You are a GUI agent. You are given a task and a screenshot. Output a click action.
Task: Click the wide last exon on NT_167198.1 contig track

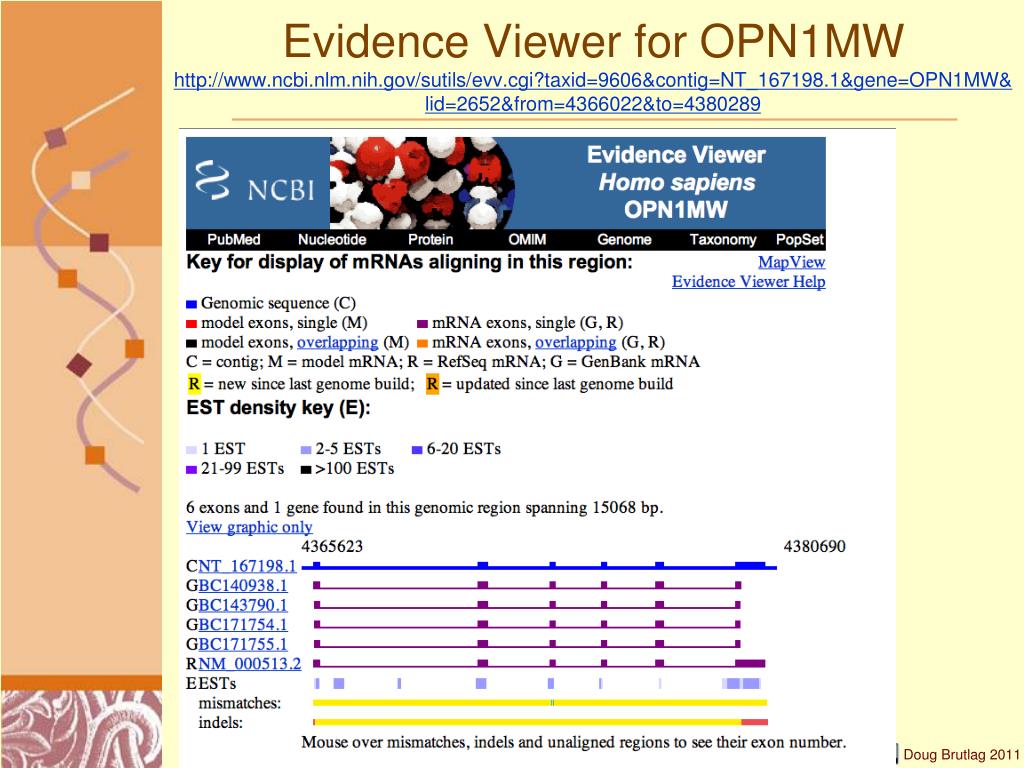coord(750,565)
